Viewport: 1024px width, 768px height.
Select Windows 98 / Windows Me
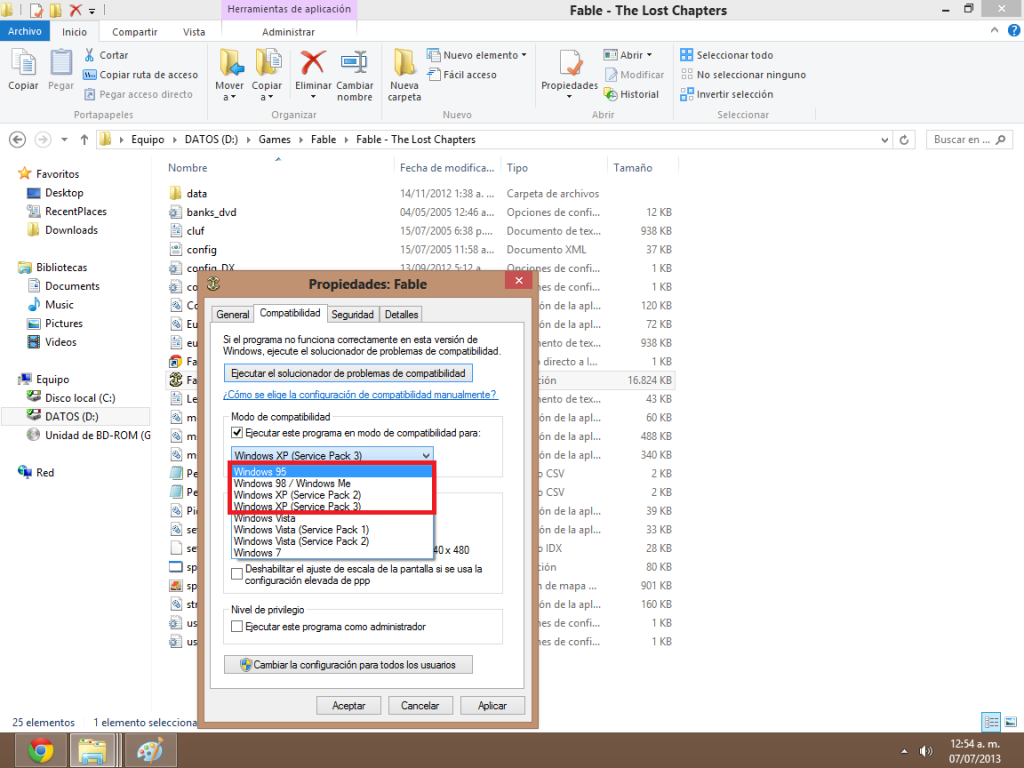pos(332,483)
